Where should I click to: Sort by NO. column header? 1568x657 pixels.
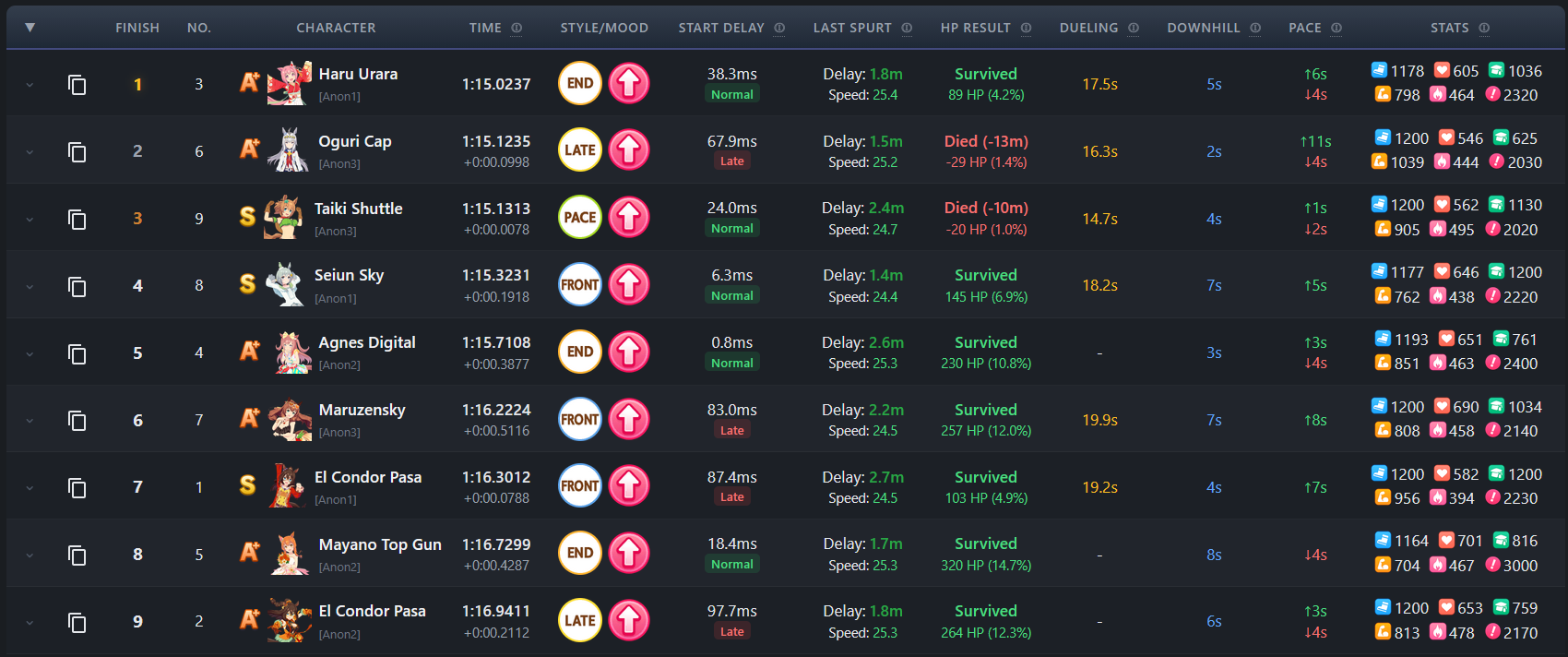(199, 29)
